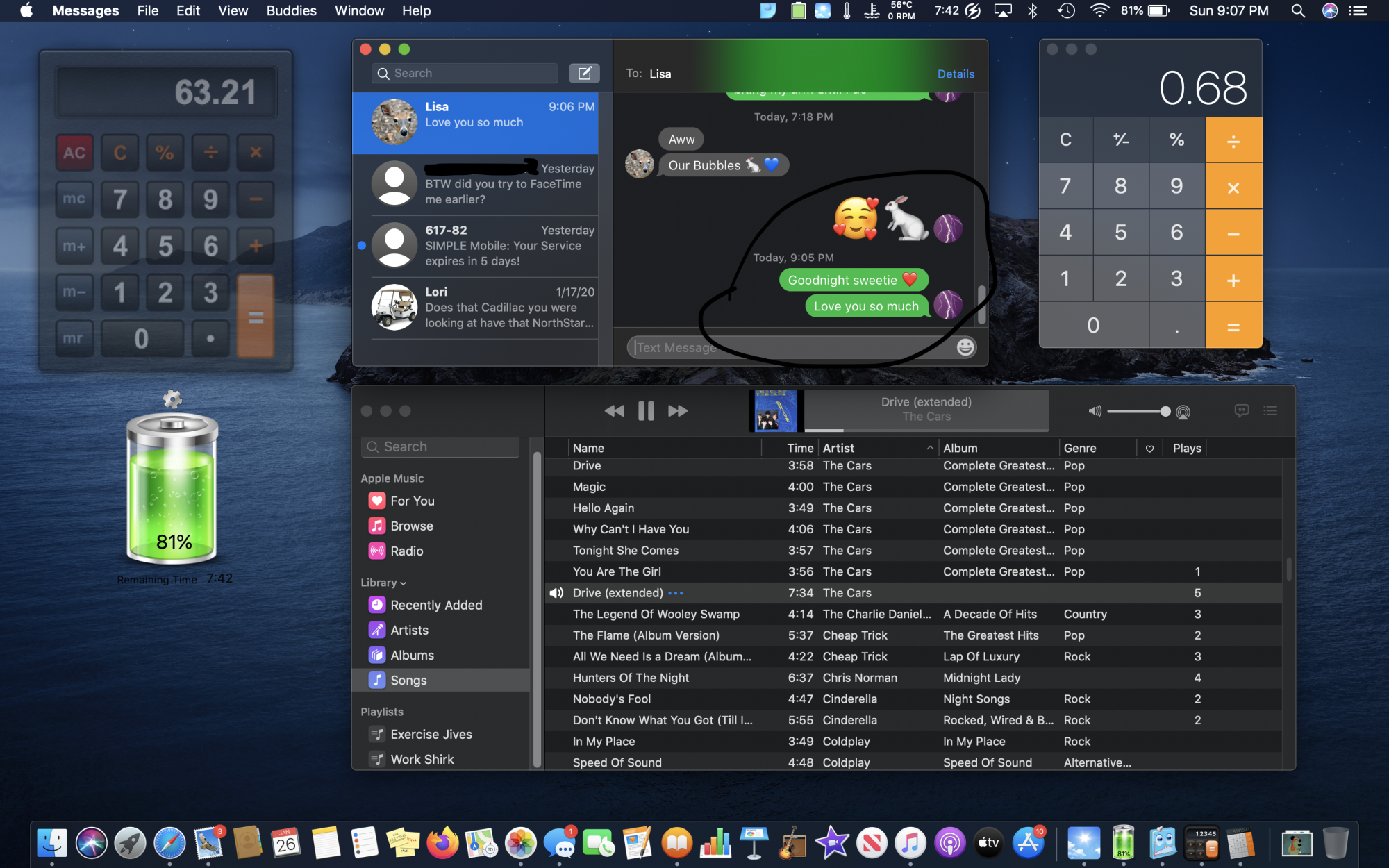Image resolution: width=1389 pixels, height=868 pixels.
Task: Open Podcasts from the Dock
Action: coord(949,843)
